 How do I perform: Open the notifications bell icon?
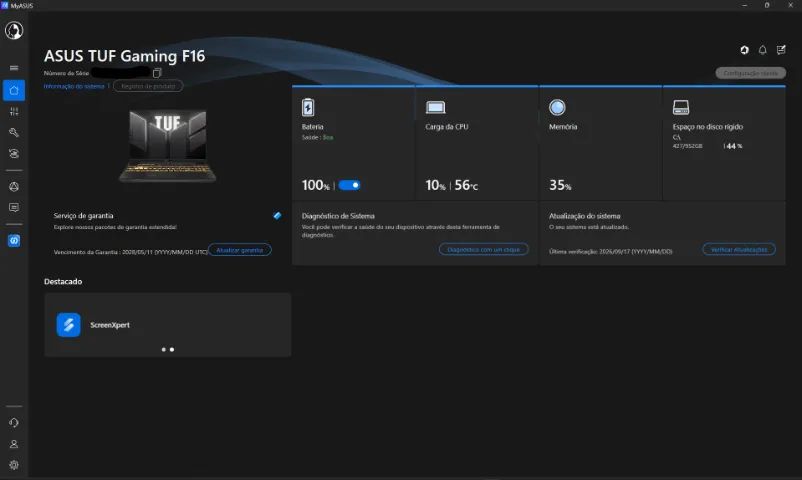(763, 50)
